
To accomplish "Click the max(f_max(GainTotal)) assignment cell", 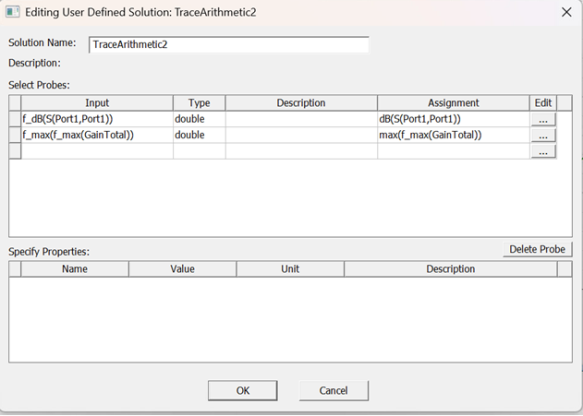I will [x=453, y=135].
